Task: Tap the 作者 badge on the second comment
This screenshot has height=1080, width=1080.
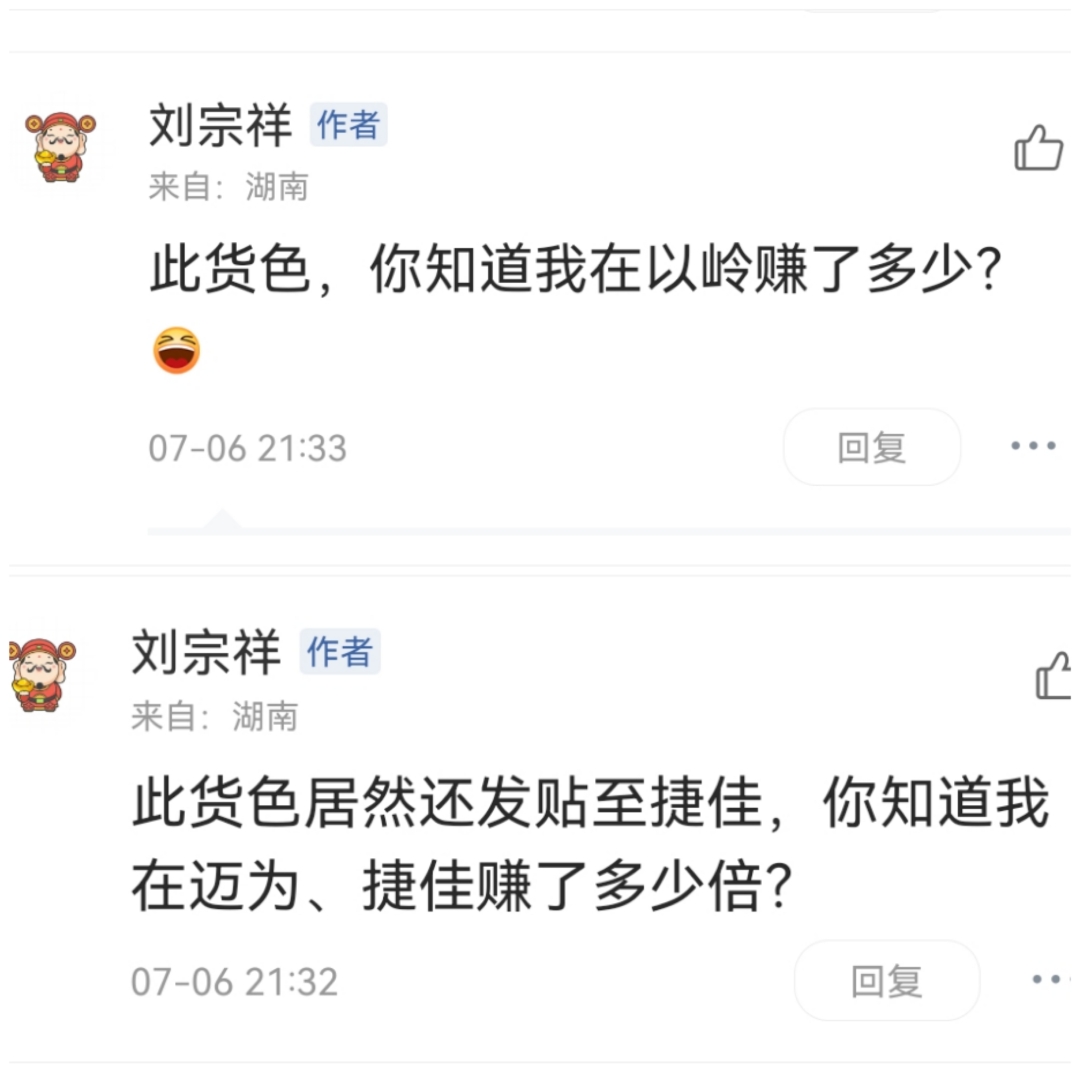Action: coord(340,652)
